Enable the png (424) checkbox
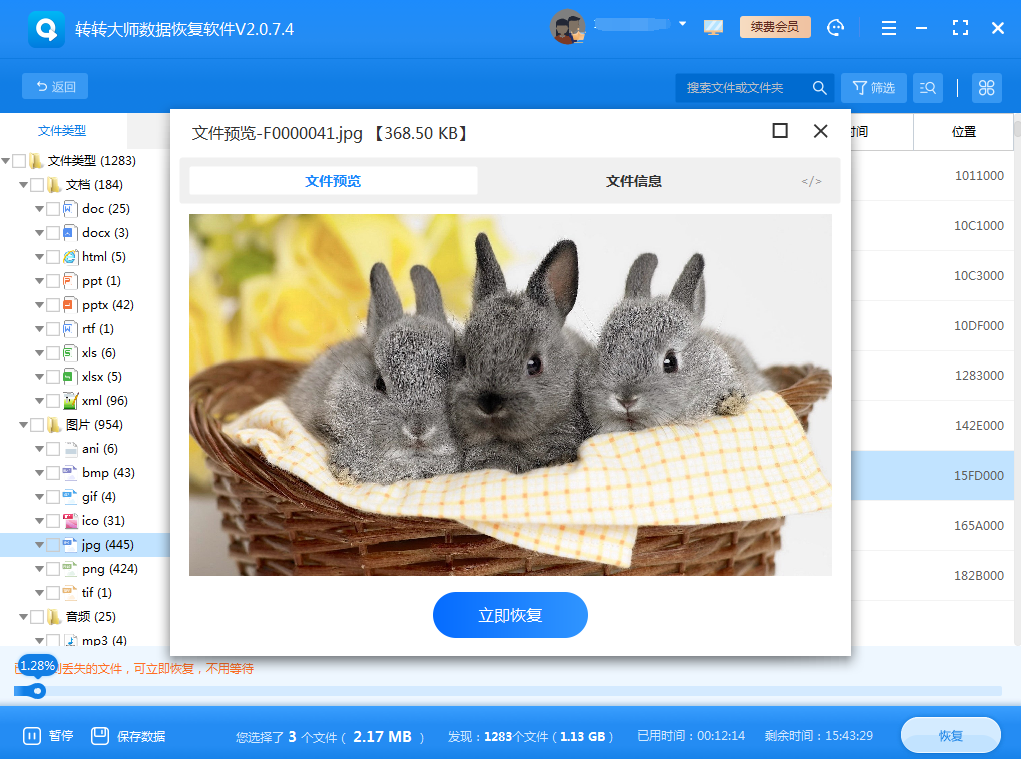The width and height of the screenshot is (1021, 759). (53, 569)
